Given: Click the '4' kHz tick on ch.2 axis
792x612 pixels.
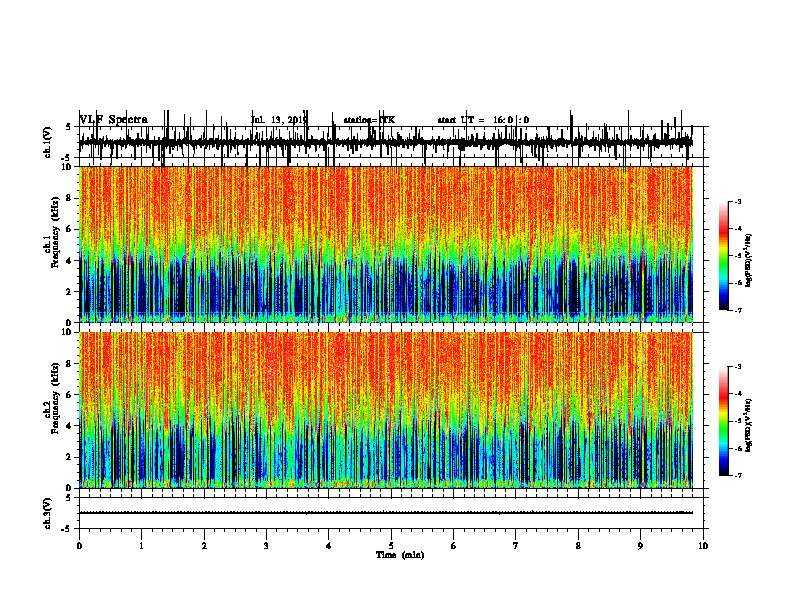Looking at the screenshot, I should (70, 426).
